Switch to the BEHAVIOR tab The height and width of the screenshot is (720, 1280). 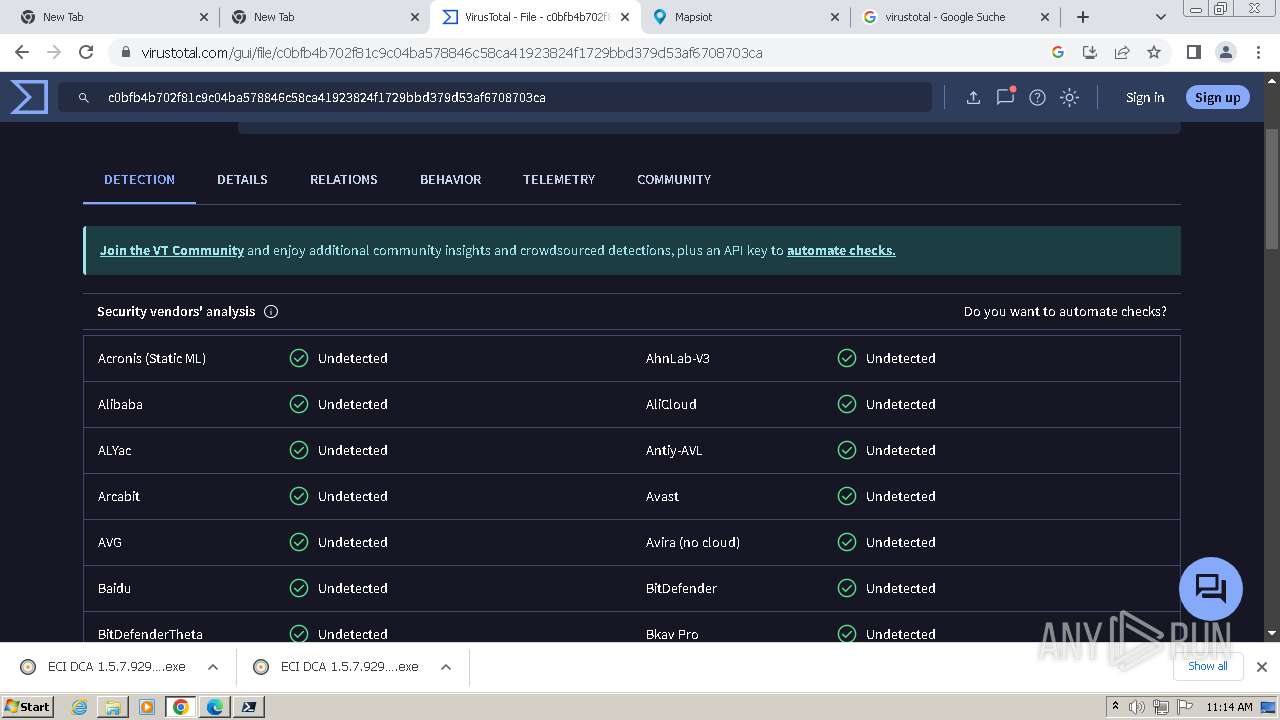click(450, 179)
